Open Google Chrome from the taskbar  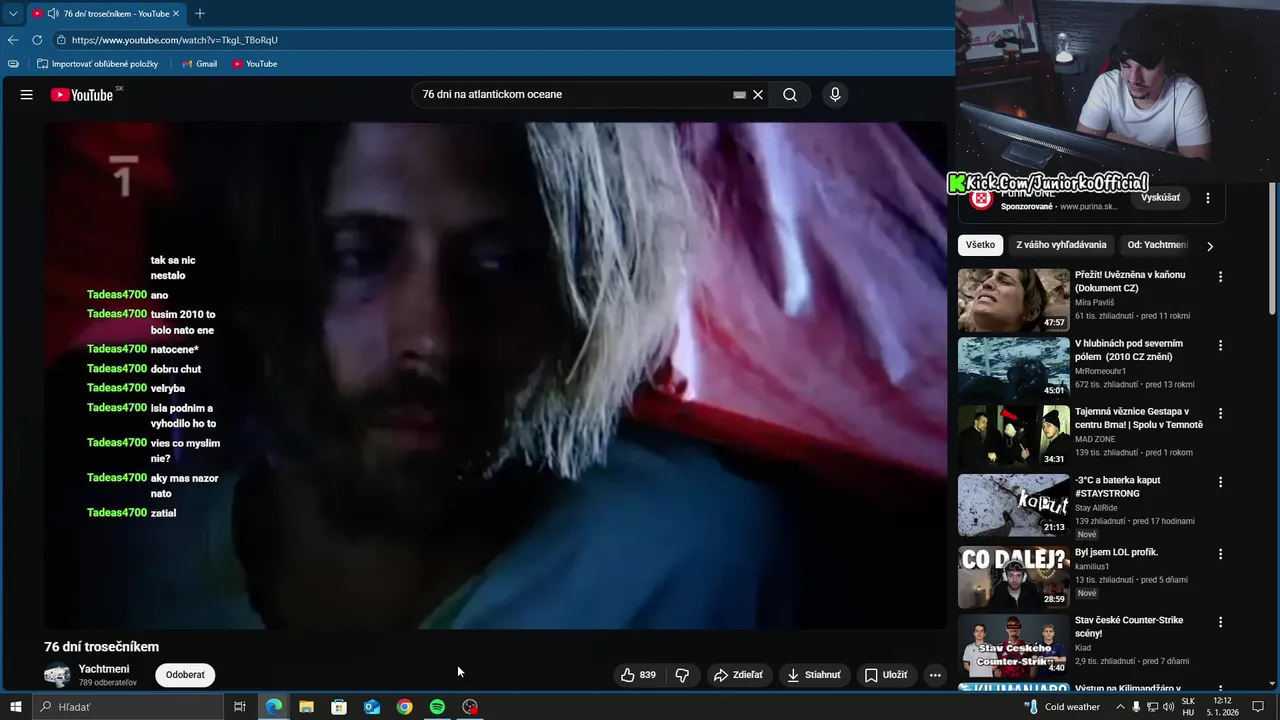[x=404, y=707]
